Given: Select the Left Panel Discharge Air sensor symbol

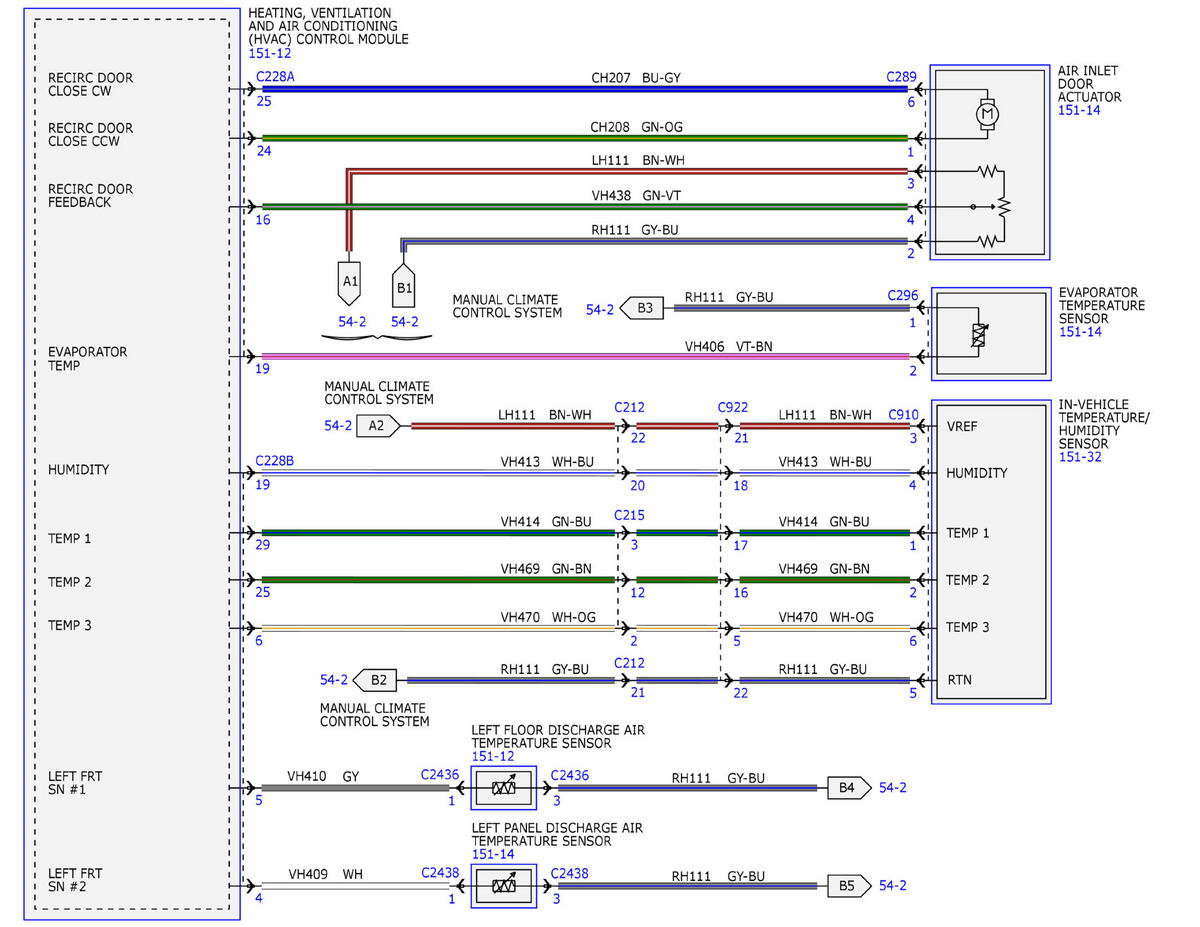Looking at the screenshot, I should (x=504, y=886).
